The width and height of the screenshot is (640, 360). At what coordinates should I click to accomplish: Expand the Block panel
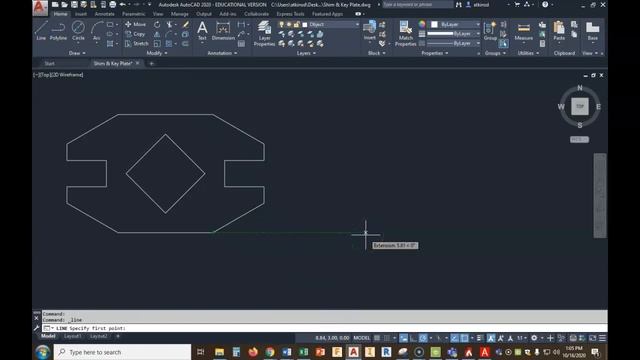point(376,53)
